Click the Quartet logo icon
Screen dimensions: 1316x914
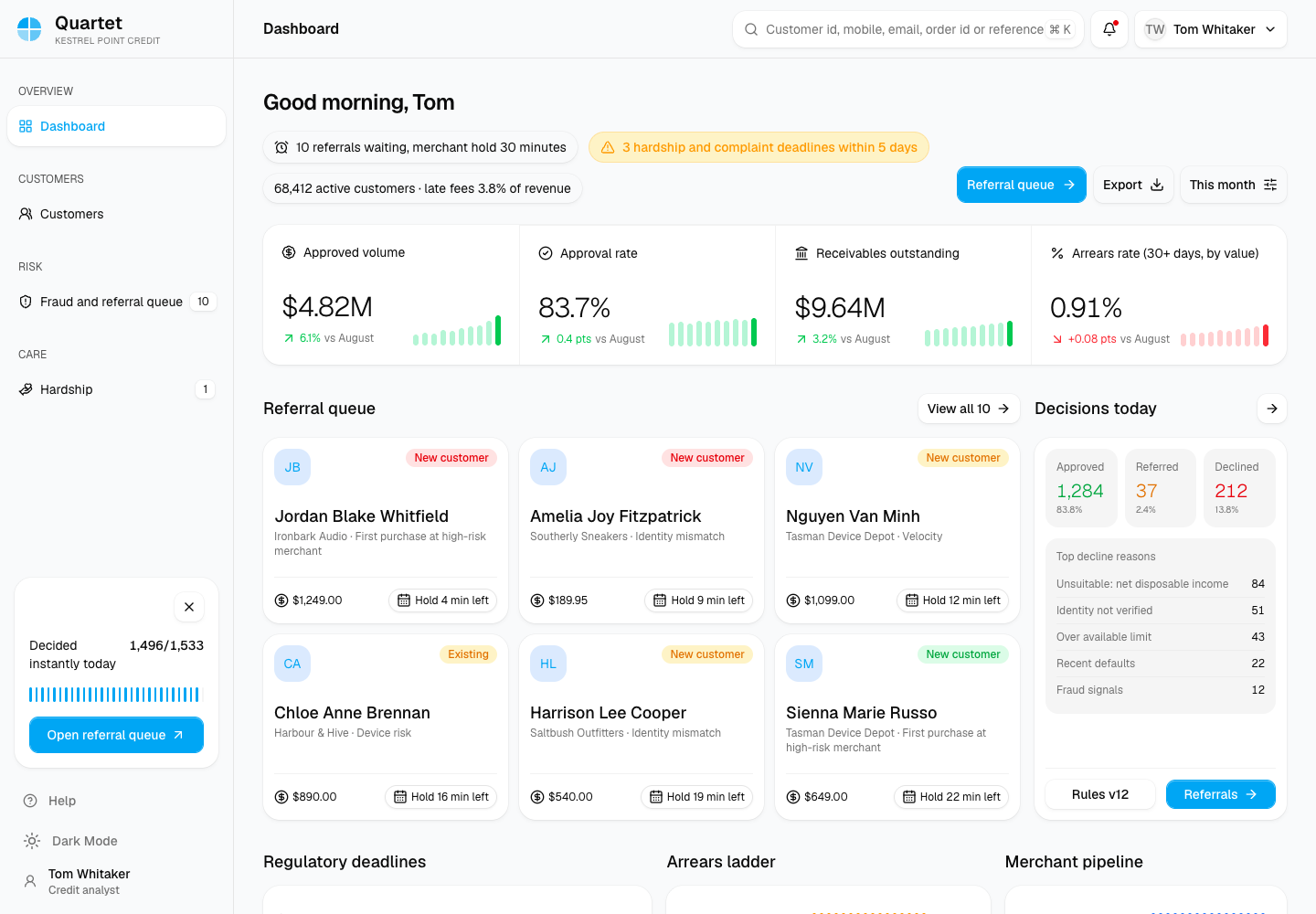(29, 29)
